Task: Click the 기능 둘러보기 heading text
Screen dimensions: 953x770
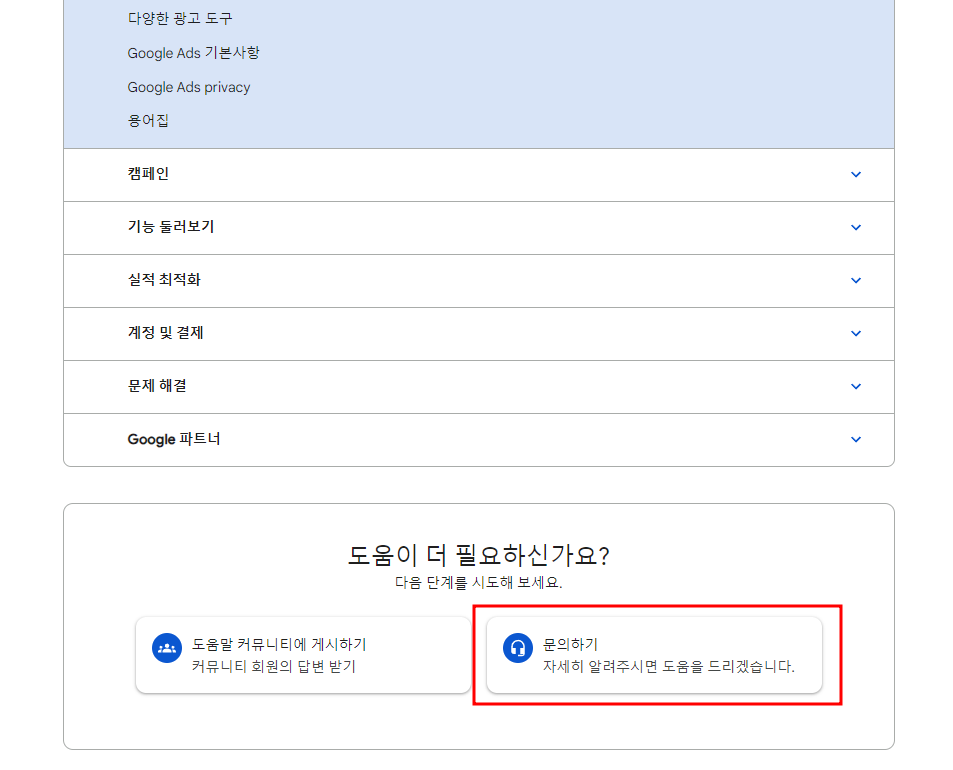Action: 171,227
